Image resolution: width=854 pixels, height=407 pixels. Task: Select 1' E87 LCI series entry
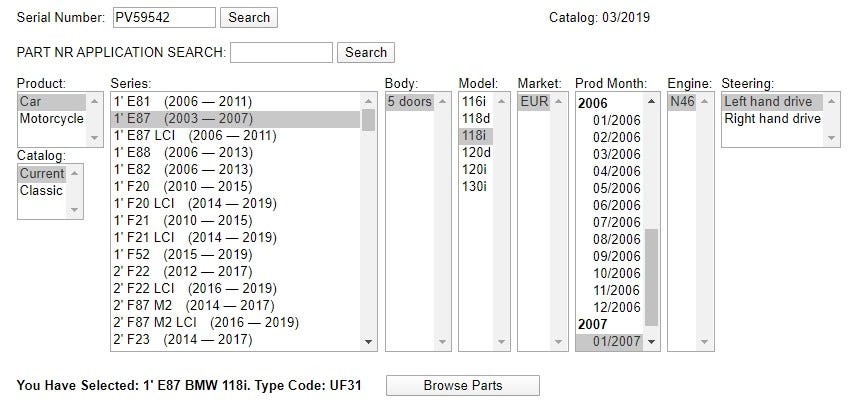pos(194,136)
